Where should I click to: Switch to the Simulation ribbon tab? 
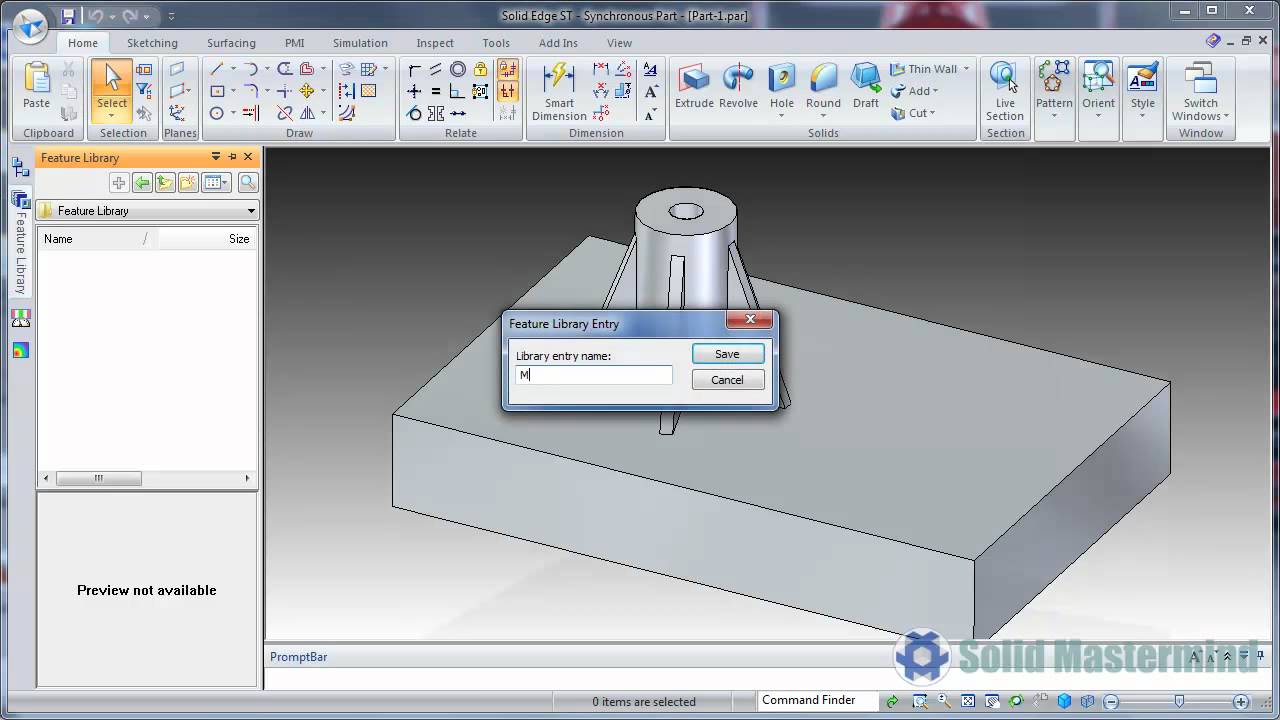pos(360,43)
